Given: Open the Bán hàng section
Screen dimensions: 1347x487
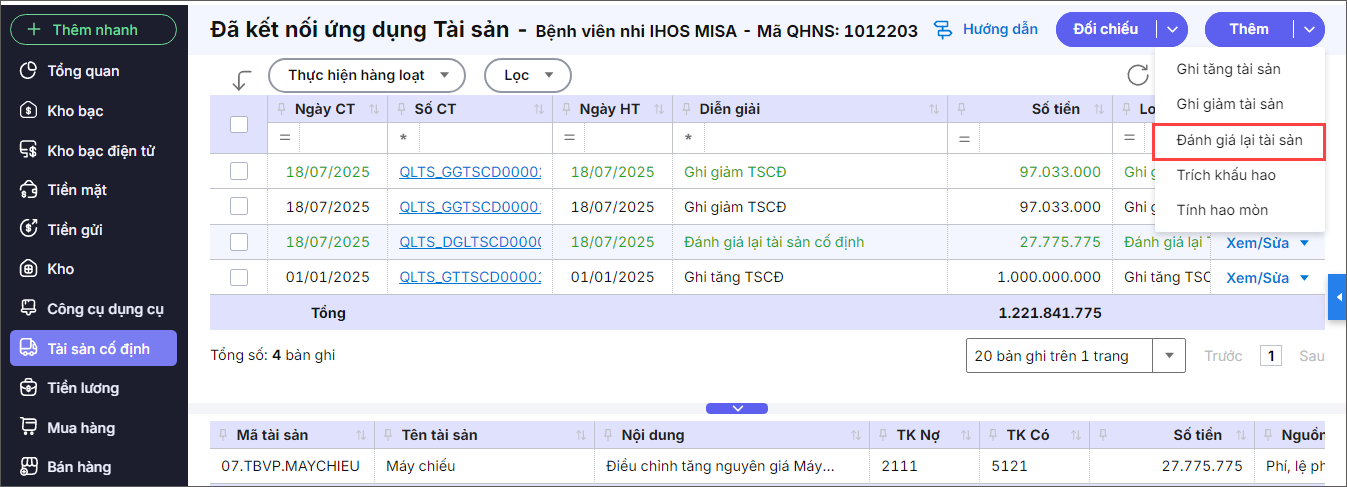Looking at the screenshot, I should (79, 467).
